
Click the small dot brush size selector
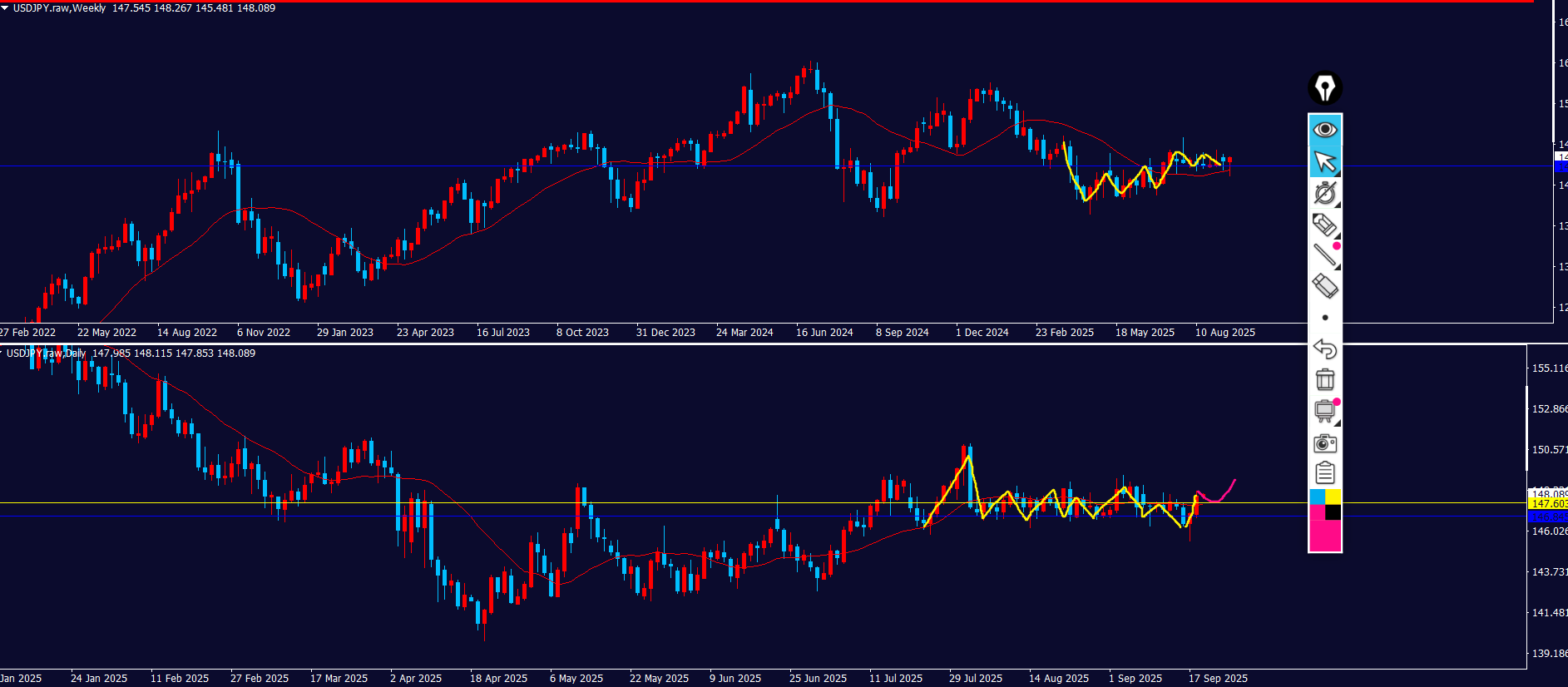[1325, 318]
